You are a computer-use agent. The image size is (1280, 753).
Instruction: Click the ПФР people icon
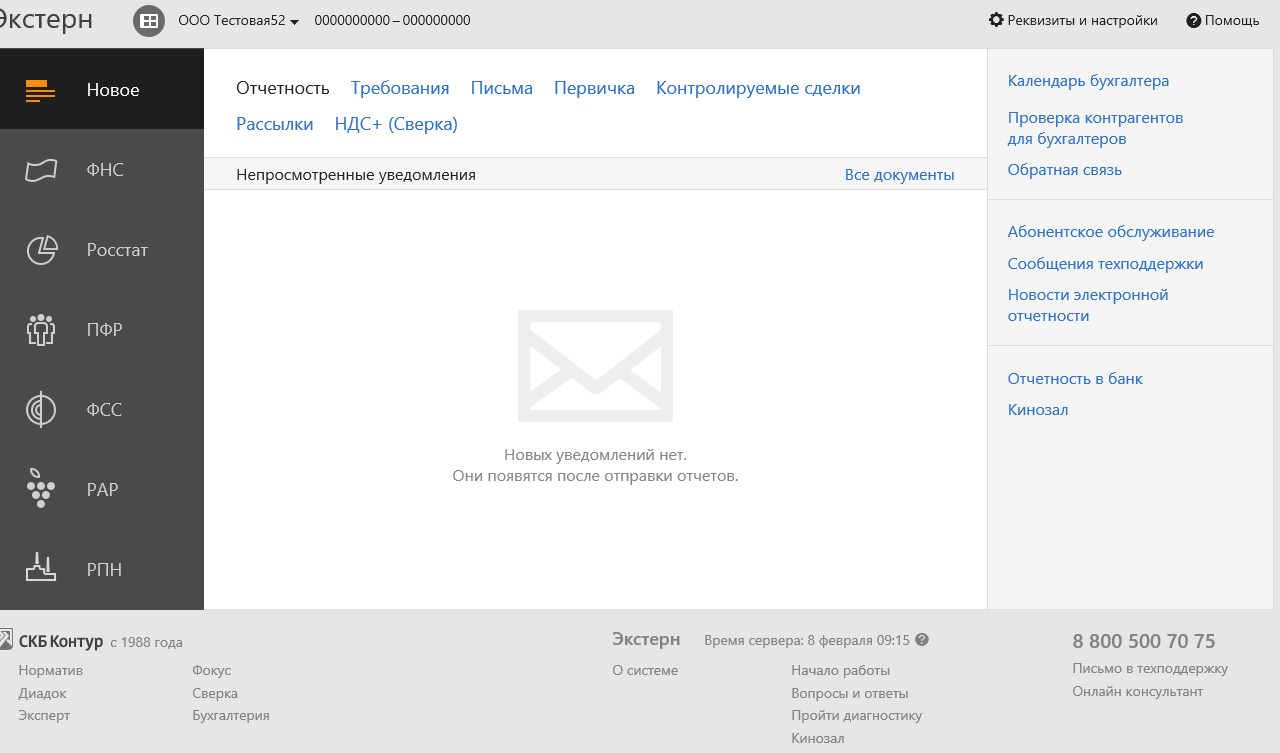[40, 330]
